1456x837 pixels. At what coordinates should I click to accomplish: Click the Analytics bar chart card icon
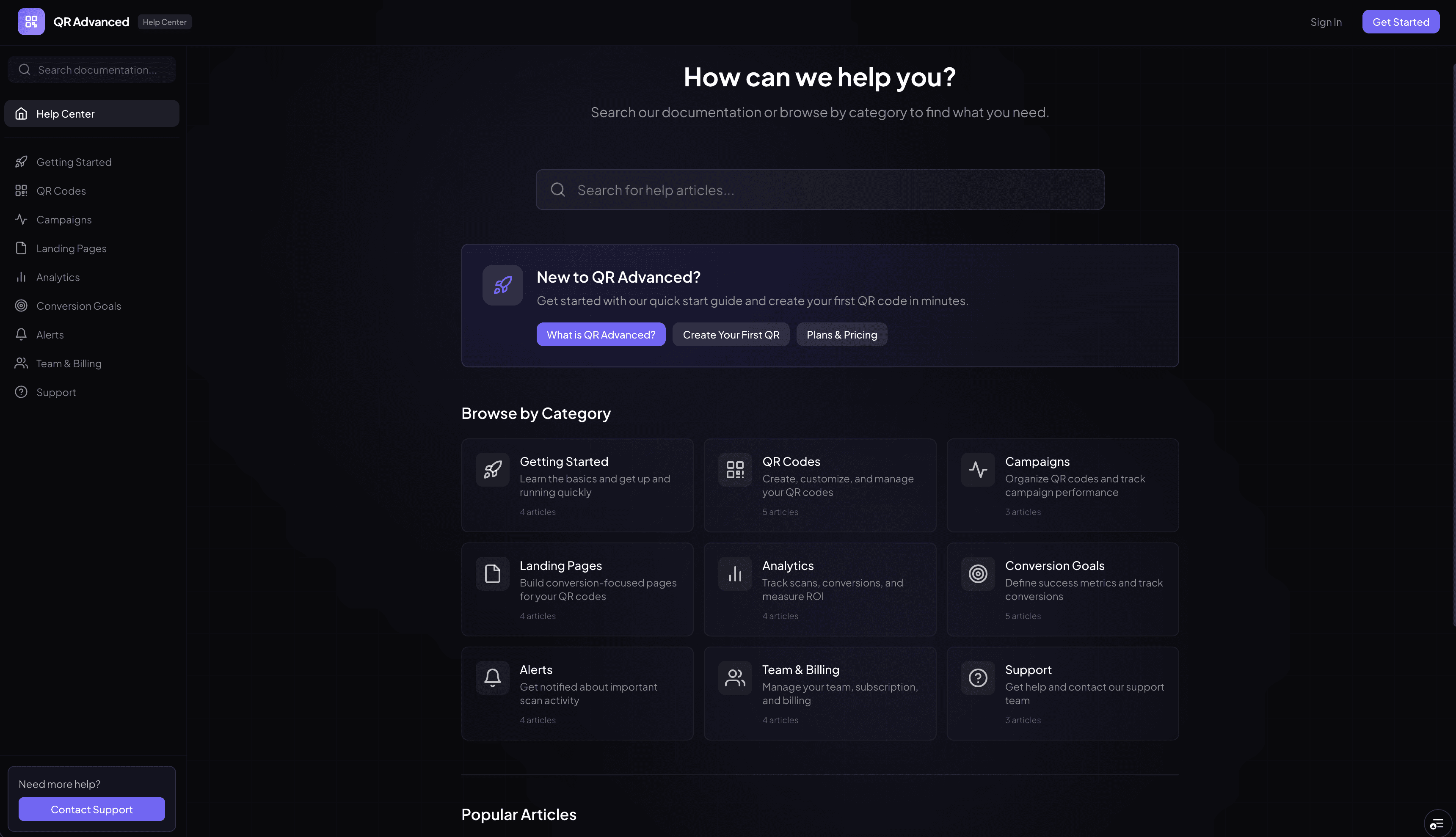click(735, 574)
